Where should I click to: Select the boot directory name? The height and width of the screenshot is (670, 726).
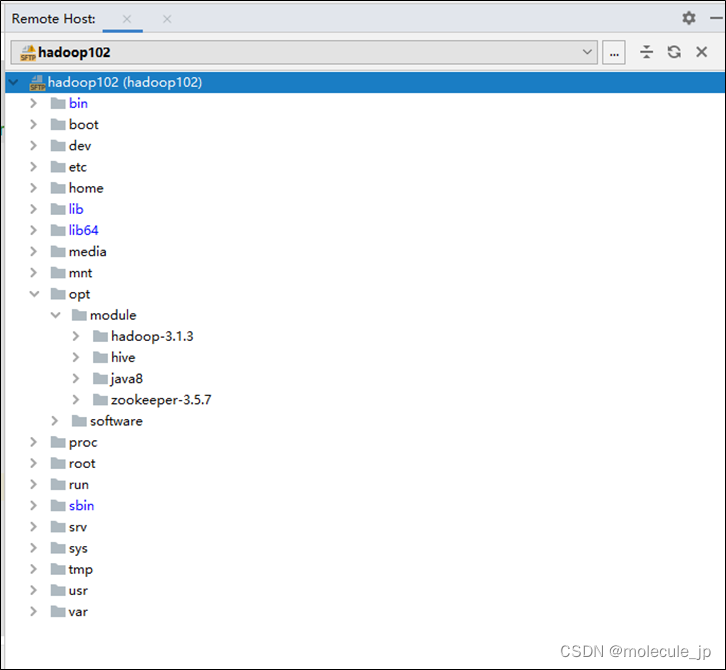[84, 125]
